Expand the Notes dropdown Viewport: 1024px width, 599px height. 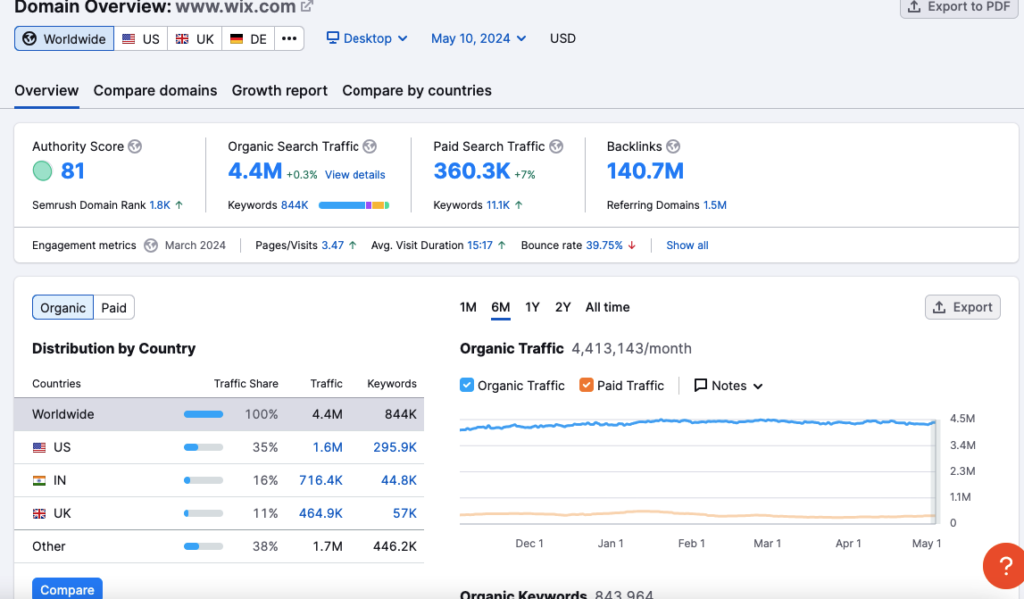[728, 385]
